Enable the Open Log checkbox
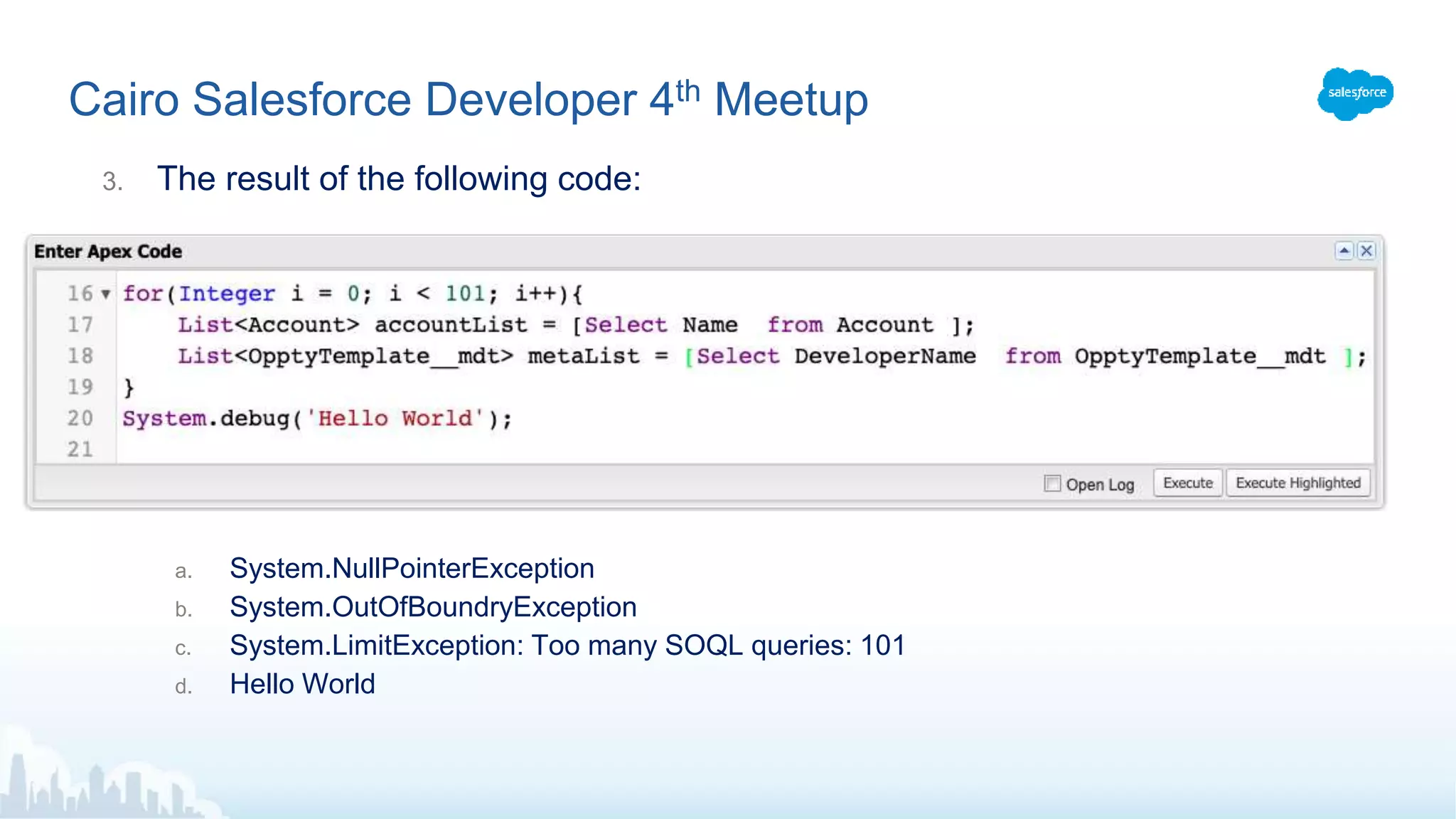This screenshot has width=1456, height=819. point(1052,483)
